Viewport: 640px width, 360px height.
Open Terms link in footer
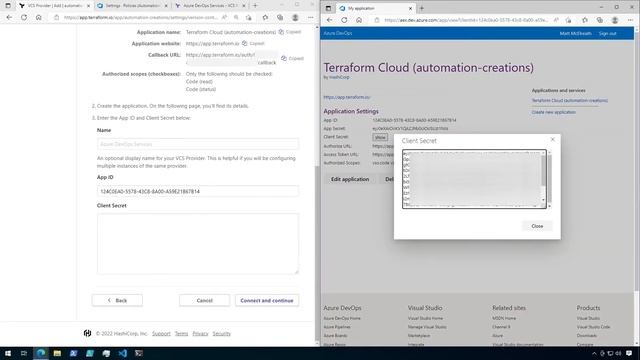pyautogui.click(x=182, y=333)
